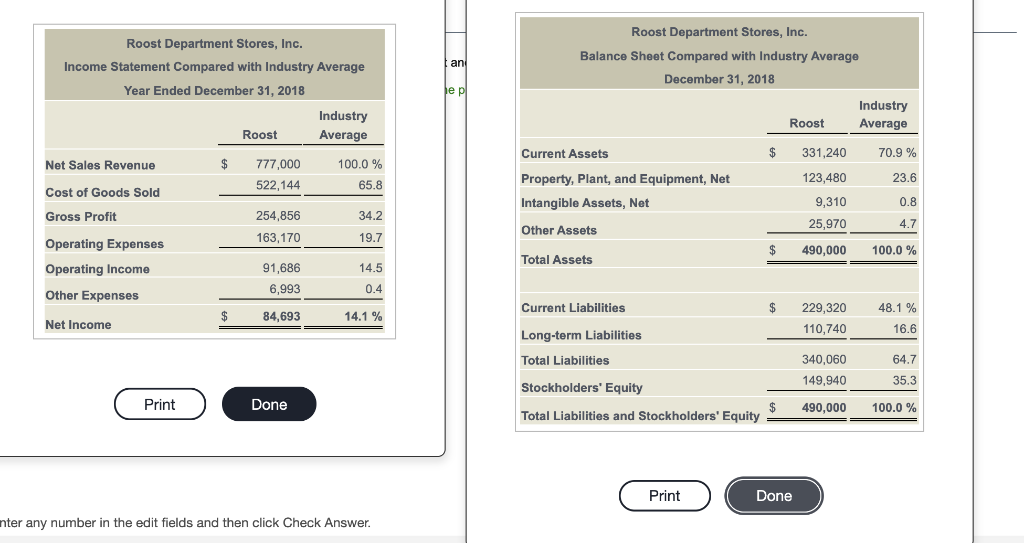Image resolution: width=1024 pixels, height=543 pixels.
Task: Select the 64.7 industry average value
Action: point(904,359)
